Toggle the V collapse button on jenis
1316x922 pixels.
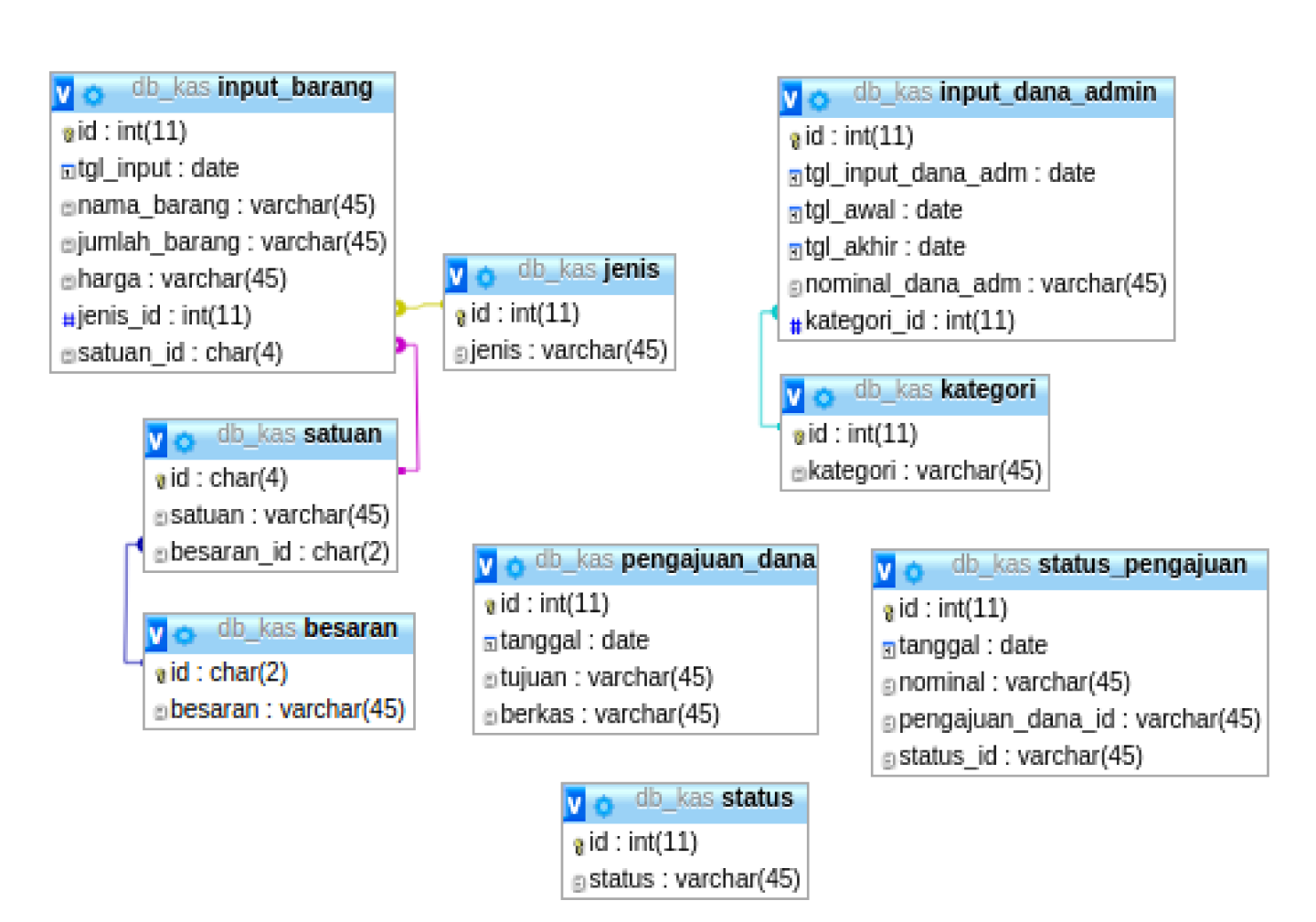click(457, 276)
